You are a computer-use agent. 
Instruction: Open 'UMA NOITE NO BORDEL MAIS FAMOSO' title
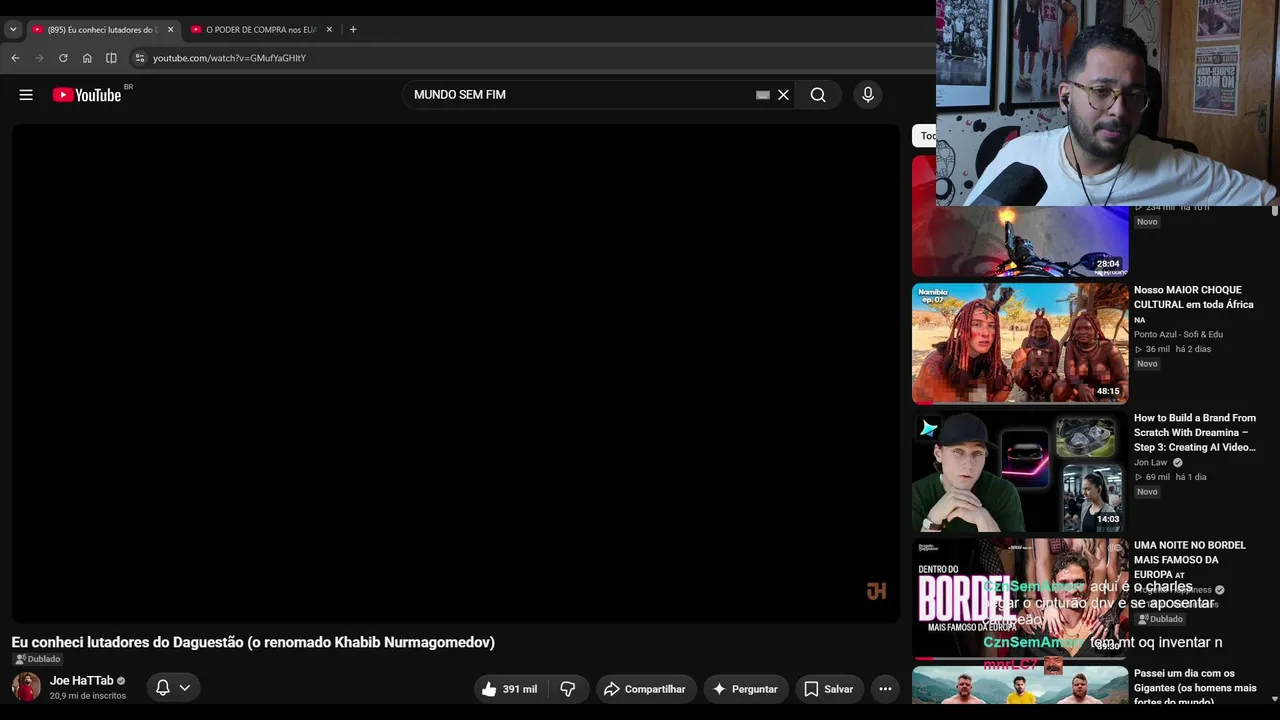pyautogui.click(x=1190, y=560)
